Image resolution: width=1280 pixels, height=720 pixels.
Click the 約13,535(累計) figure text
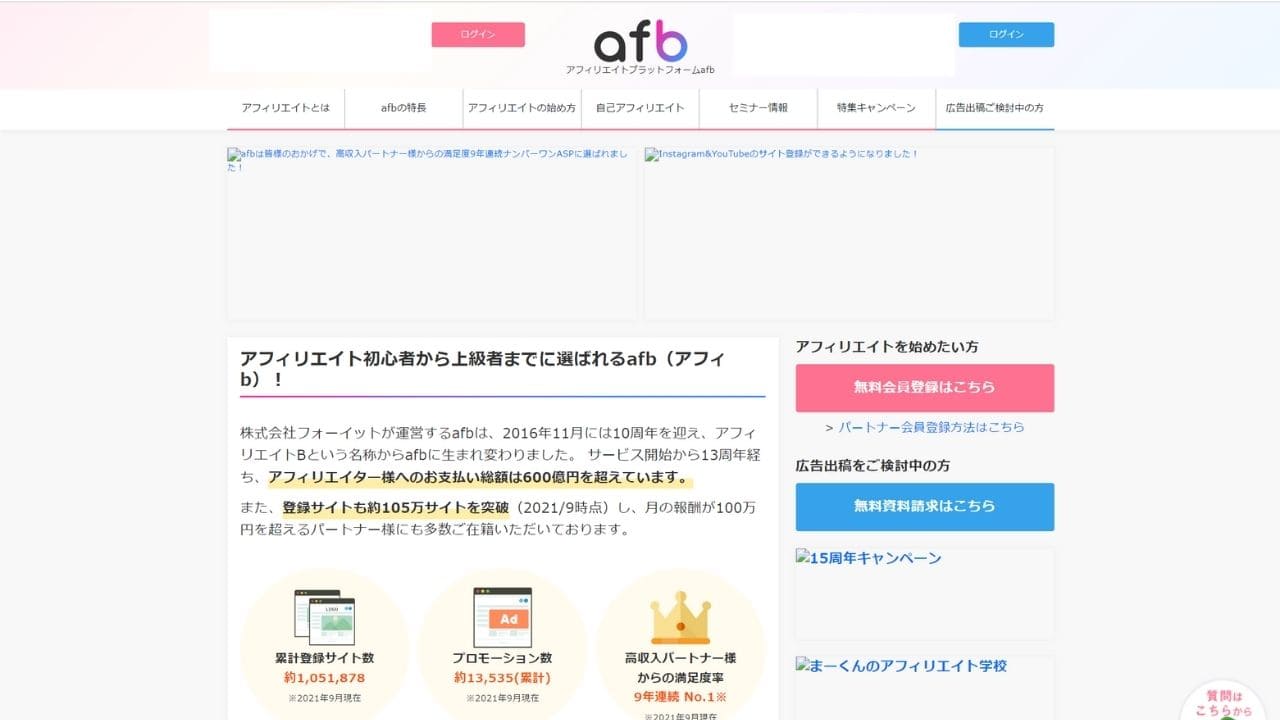coord(502,678)
